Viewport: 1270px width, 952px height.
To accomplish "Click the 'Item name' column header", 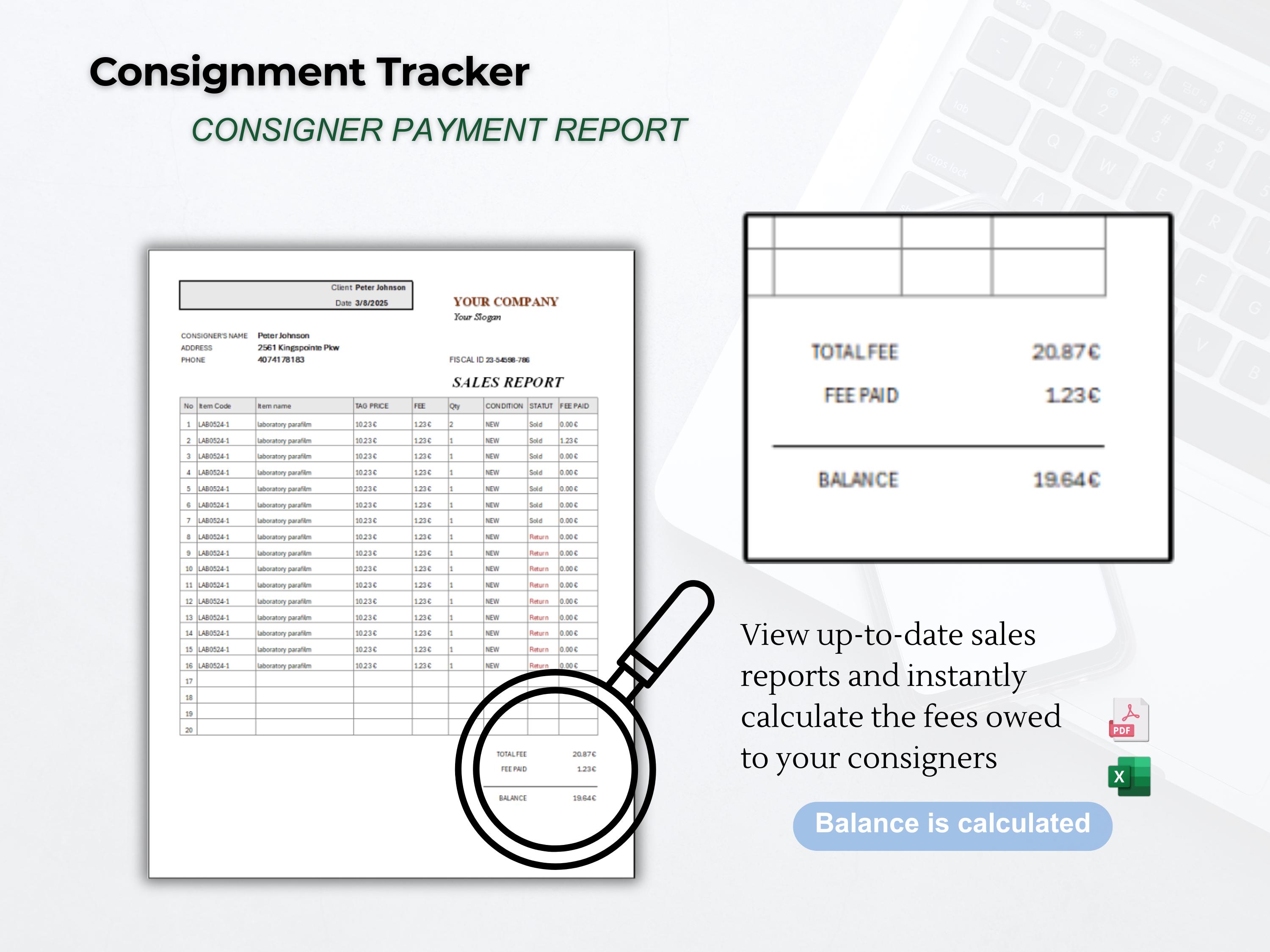I will point(304,406).
